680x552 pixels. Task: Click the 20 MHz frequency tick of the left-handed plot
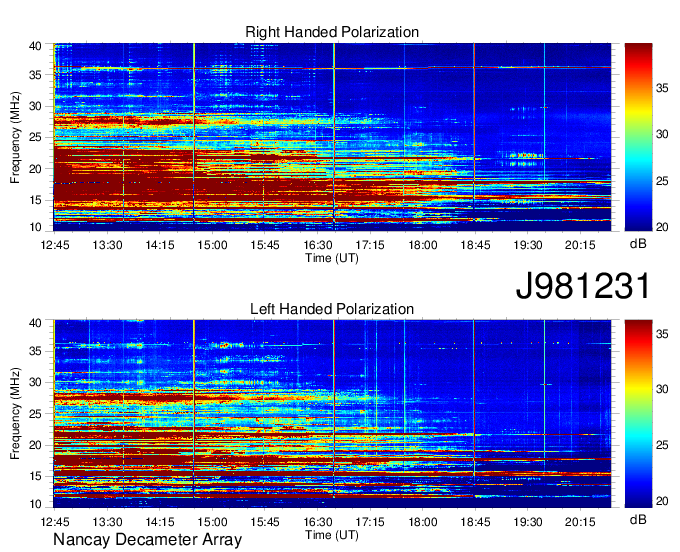[35, 445]
